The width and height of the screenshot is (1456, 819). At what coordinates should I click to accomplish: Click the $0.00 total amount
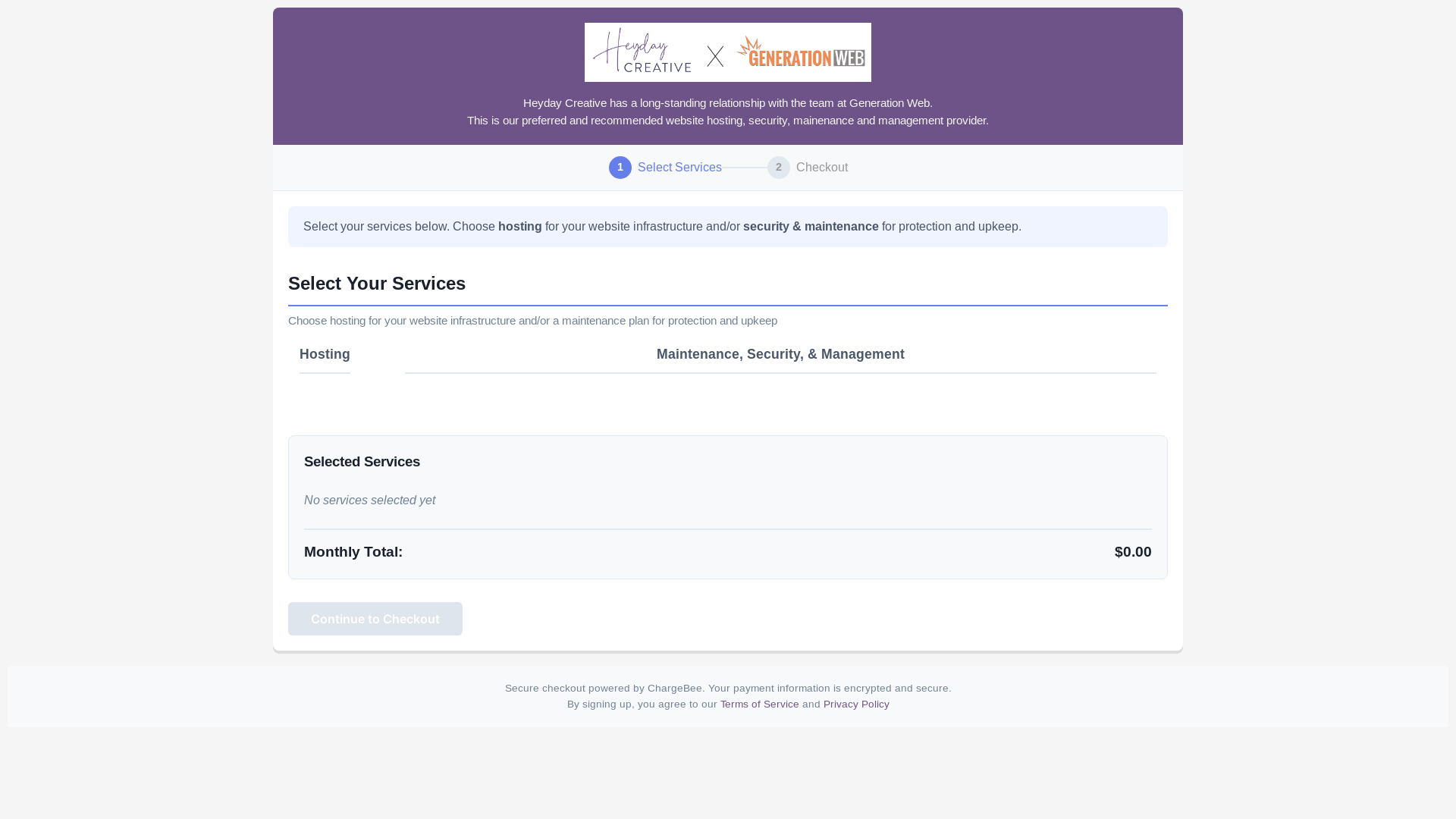1133,552
